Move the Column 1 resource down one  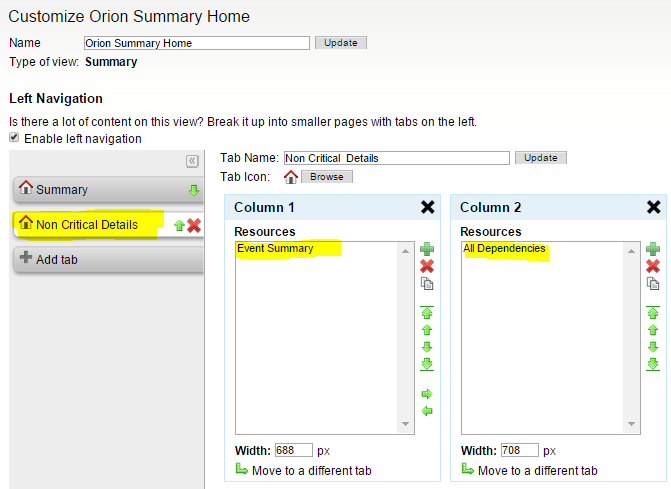427,347
